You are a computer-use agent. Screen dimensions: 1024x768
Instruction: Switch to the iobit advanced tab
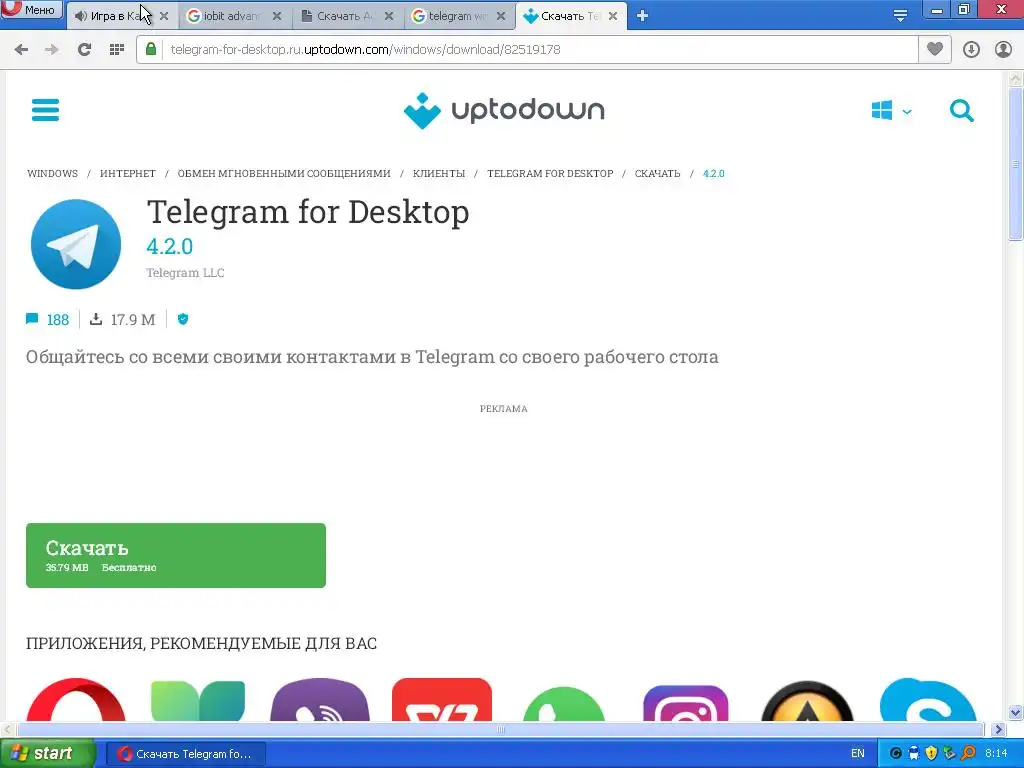pos(228,16)
